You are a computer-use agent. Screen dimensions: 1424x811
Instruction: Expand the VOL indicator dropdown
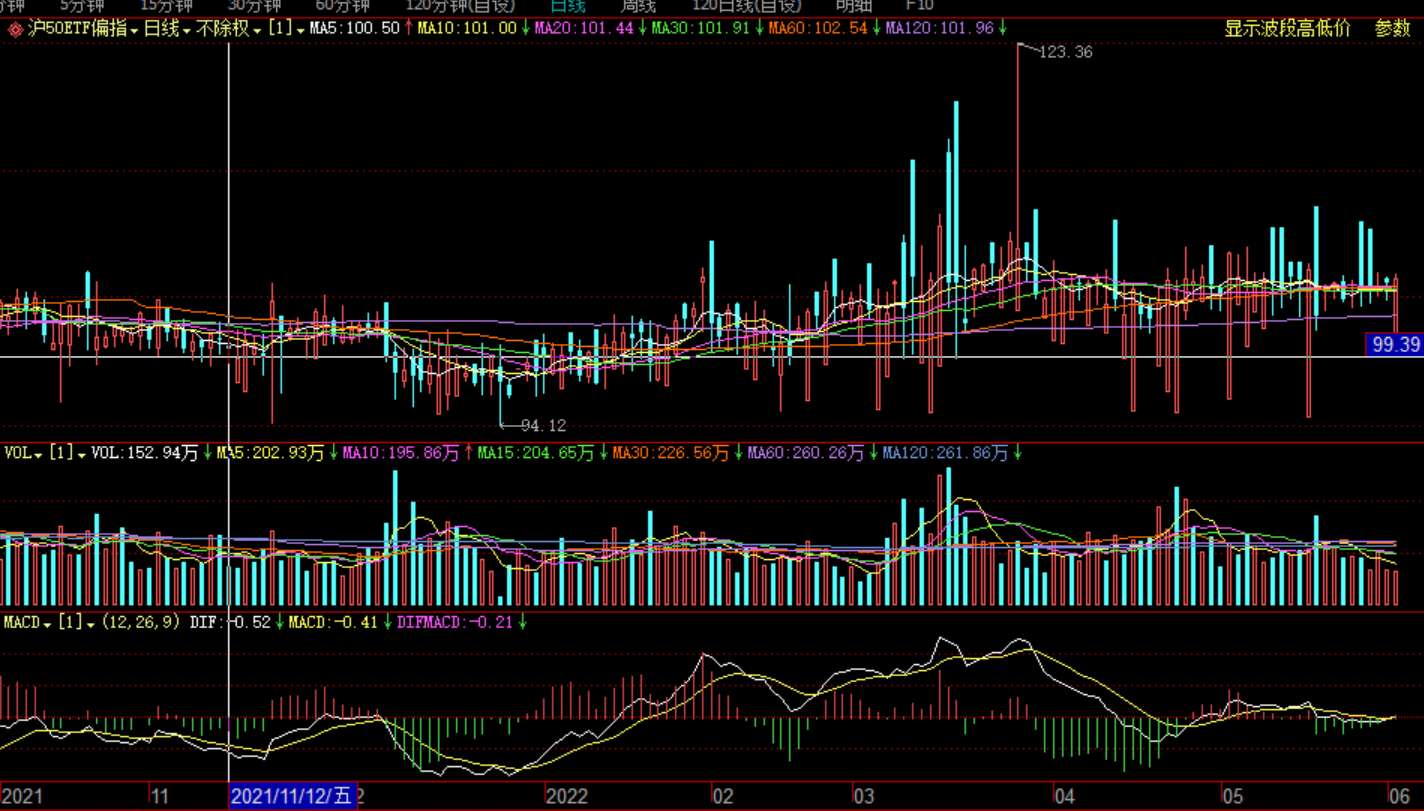38,454
